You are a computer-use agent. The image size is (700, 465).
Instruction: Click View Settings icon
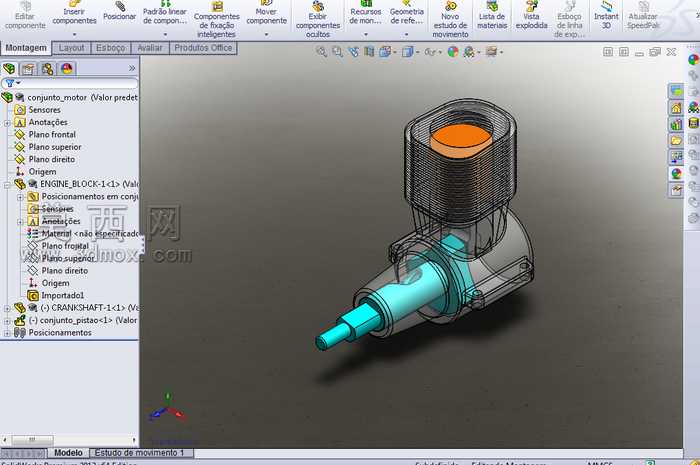[491, 52]
